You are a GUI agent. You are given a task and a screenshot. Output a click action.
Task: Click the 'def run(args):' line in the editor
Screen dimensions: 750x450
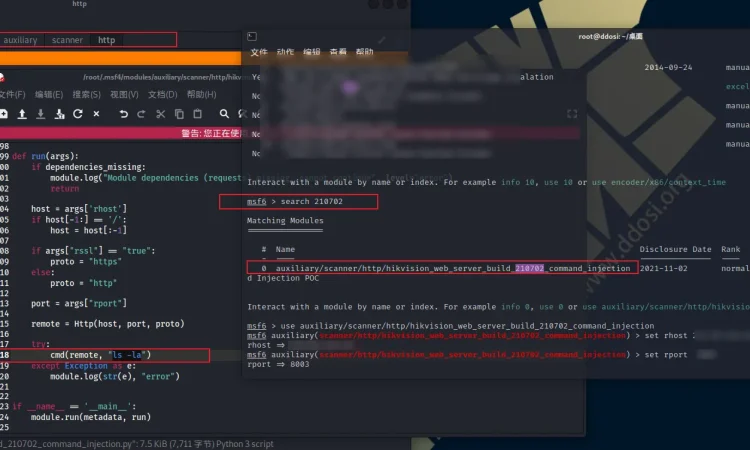45,156
